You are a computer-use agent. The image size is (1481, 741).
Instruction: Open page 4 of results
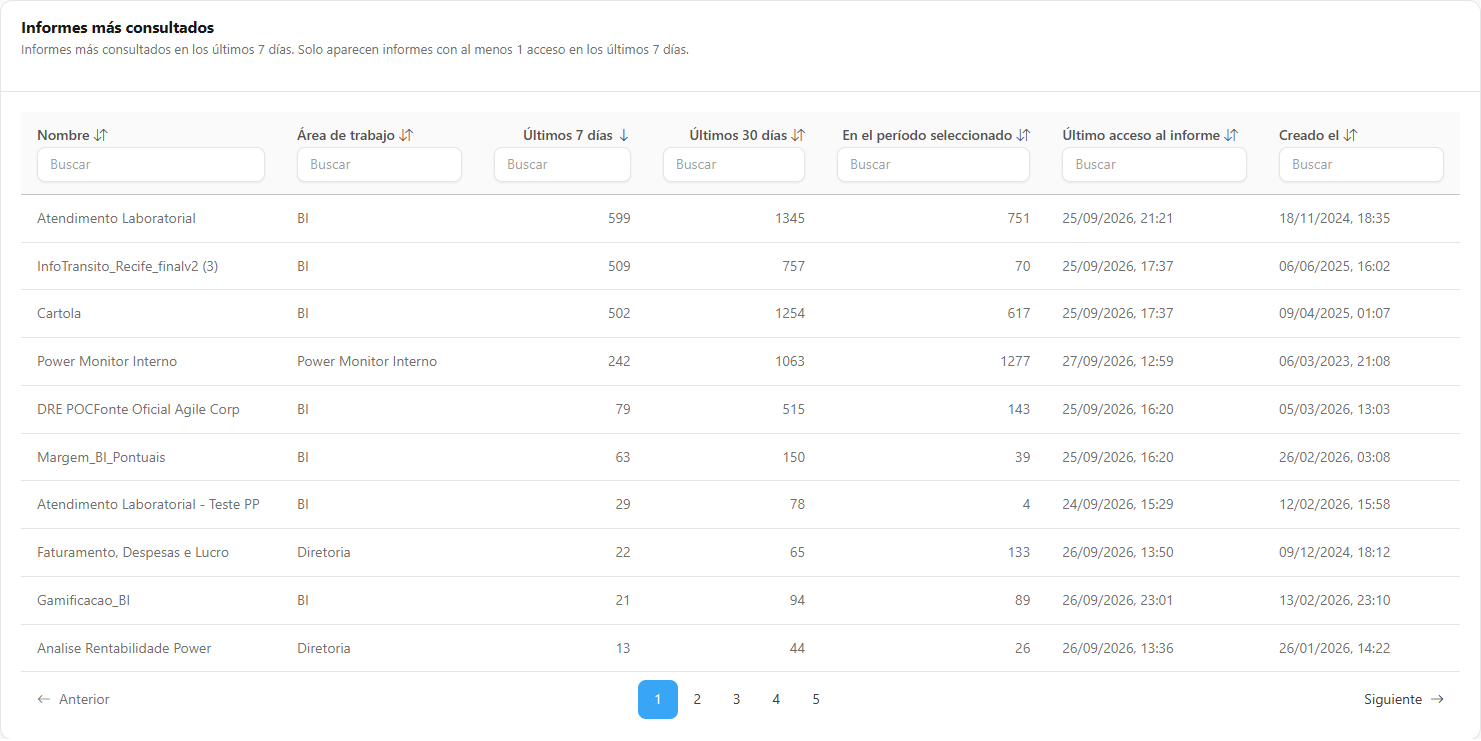(x=776, y=700)
